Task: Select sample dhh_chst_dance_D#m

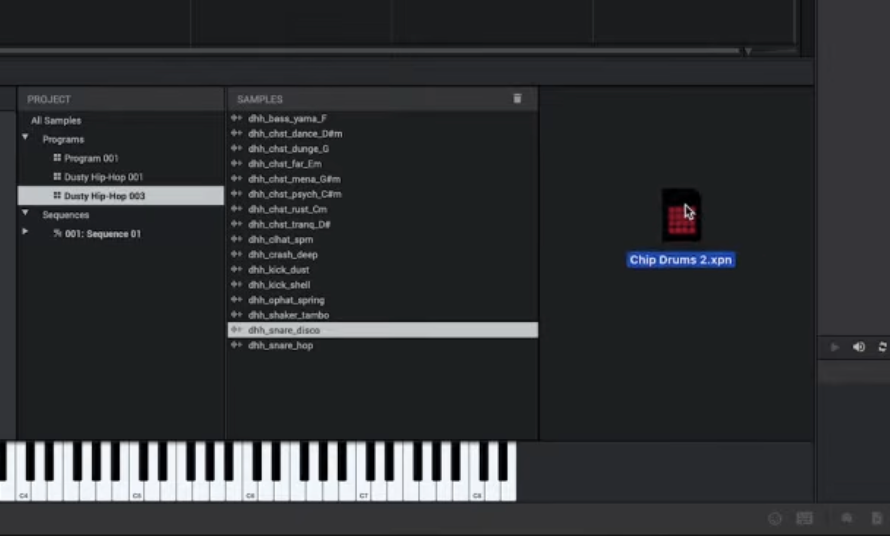Action: coord(295,134)
